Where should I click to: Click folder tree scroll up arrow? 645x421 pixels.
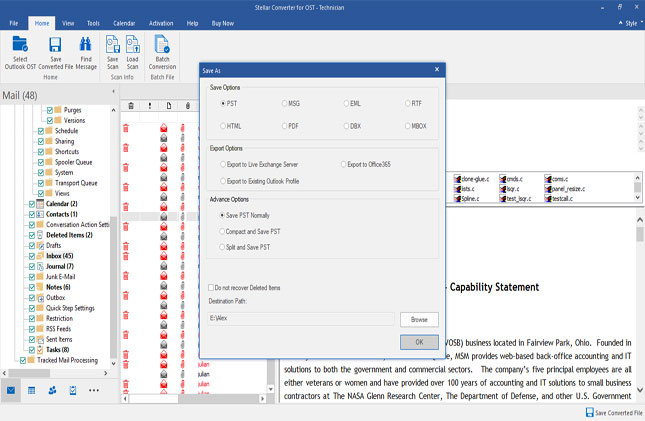114,110
